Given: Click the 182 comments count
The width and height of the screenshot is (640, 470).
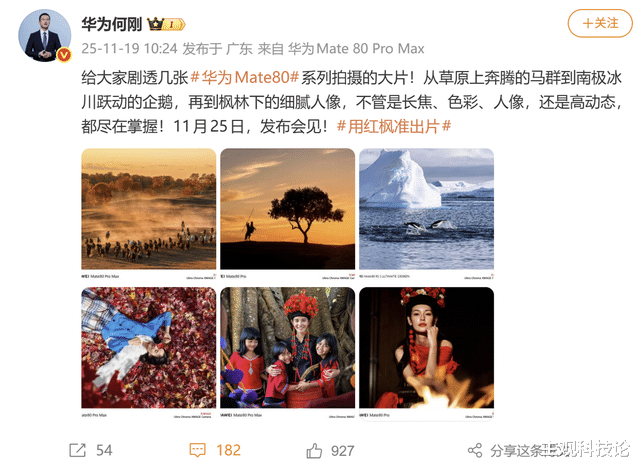Looking at the screenshot, I should pyautogui.click(x=229, y=450).
